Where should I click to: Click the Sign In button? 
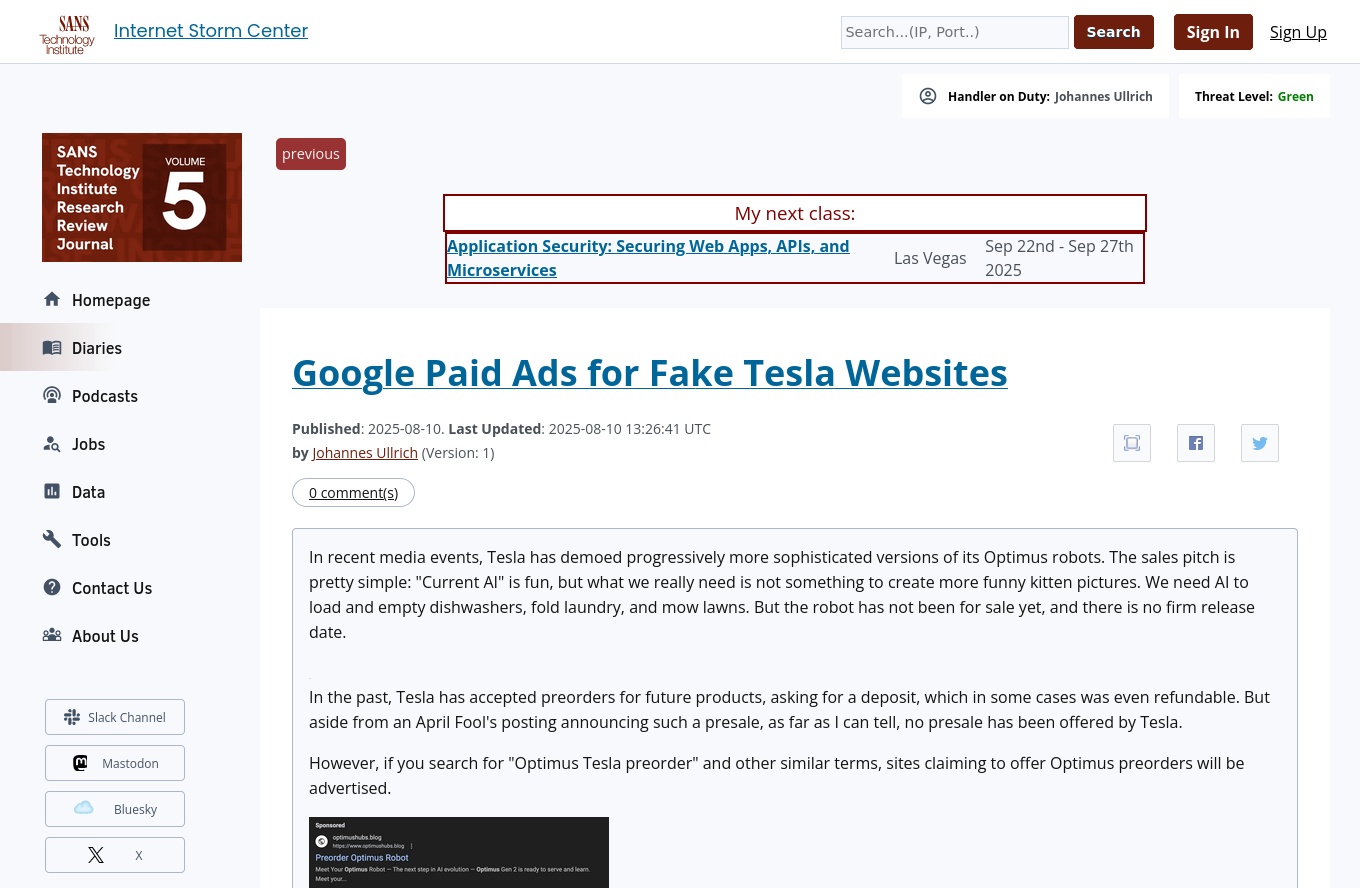(x=1213, y=32)
